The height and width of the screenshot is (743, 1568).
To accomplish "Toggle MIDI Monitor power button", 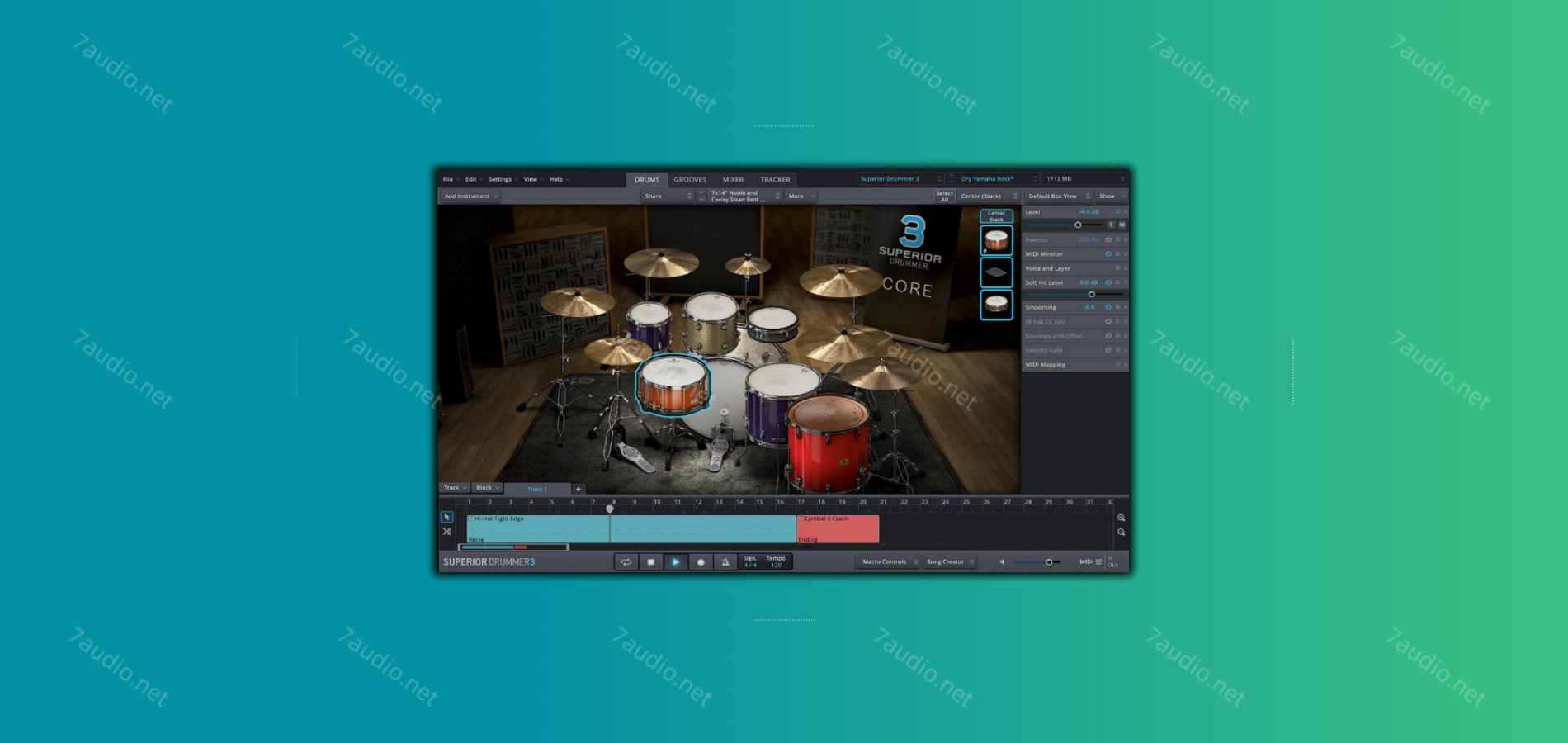I will 1108,254.
